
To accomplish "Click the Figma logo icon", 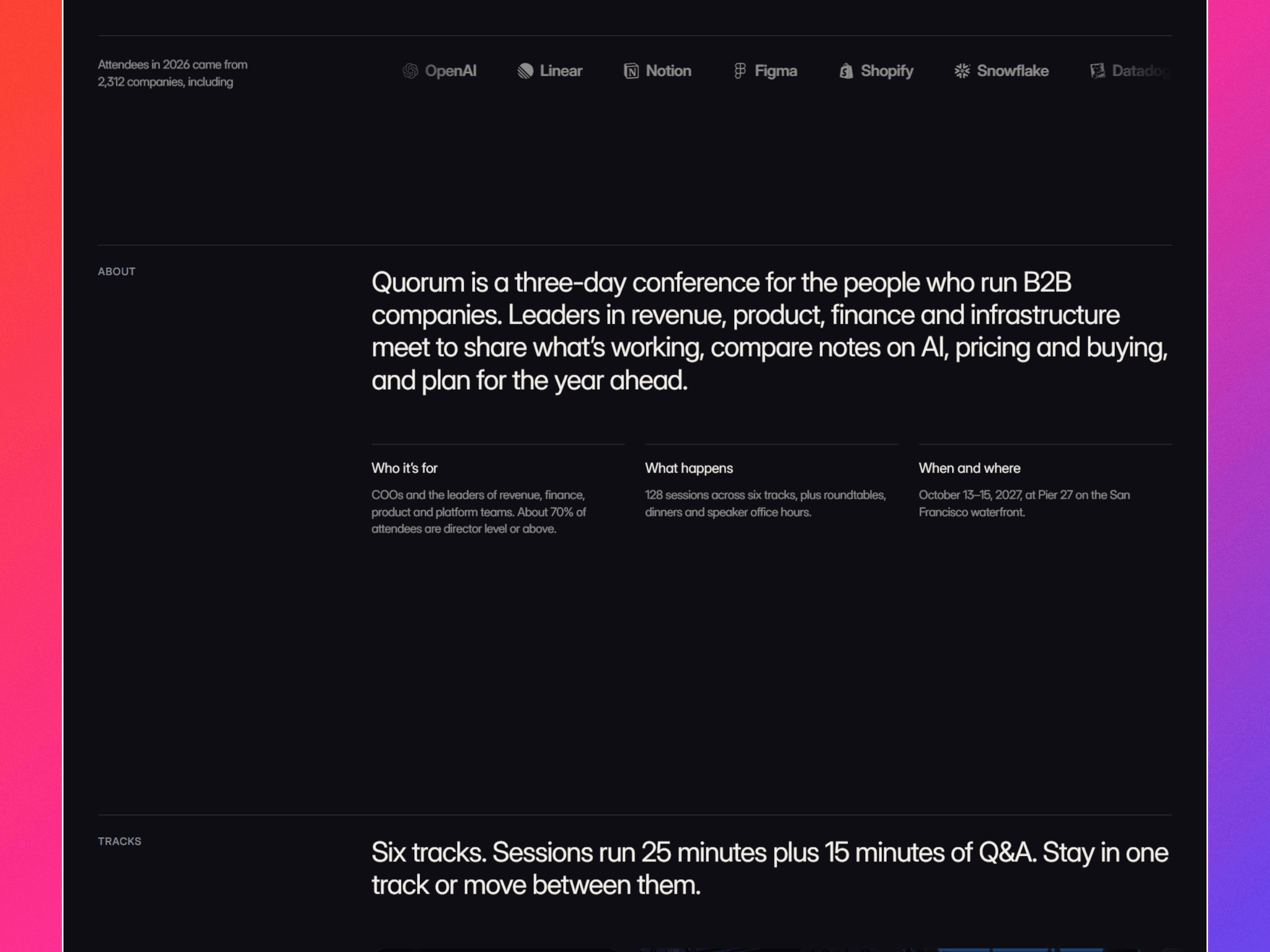I will pos(740,71).
